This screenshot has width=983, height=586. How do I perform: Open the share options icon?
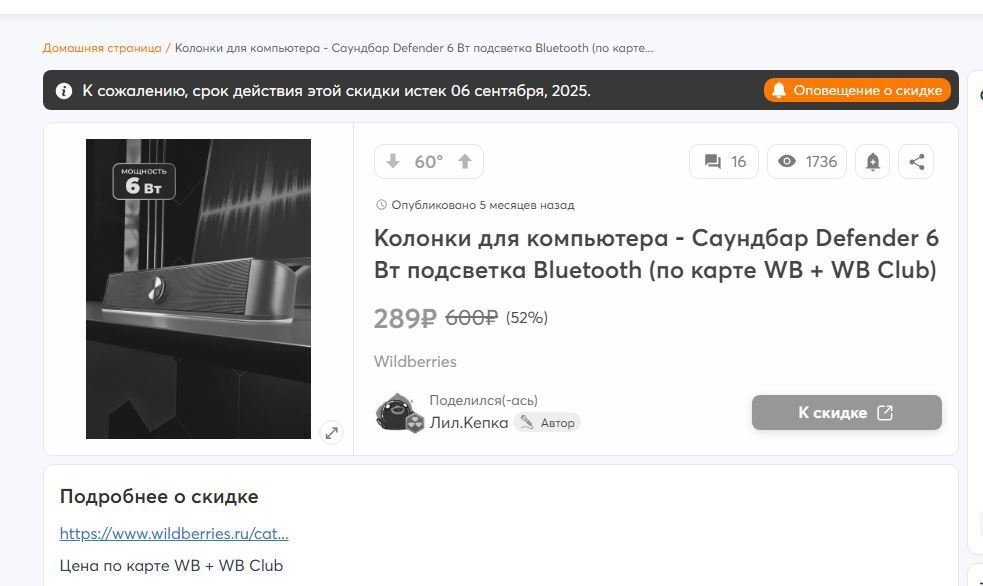[x=916, y=162]
